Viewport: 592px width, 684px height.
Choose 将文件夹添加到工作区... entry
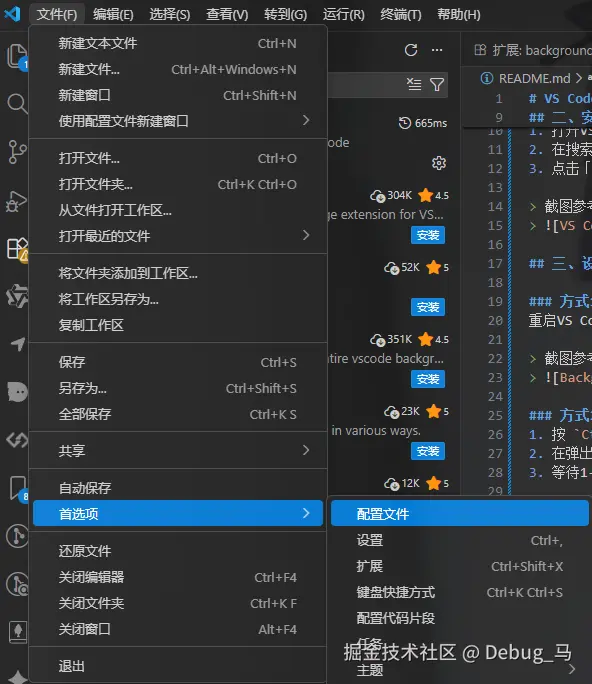(x=178, y=273)
